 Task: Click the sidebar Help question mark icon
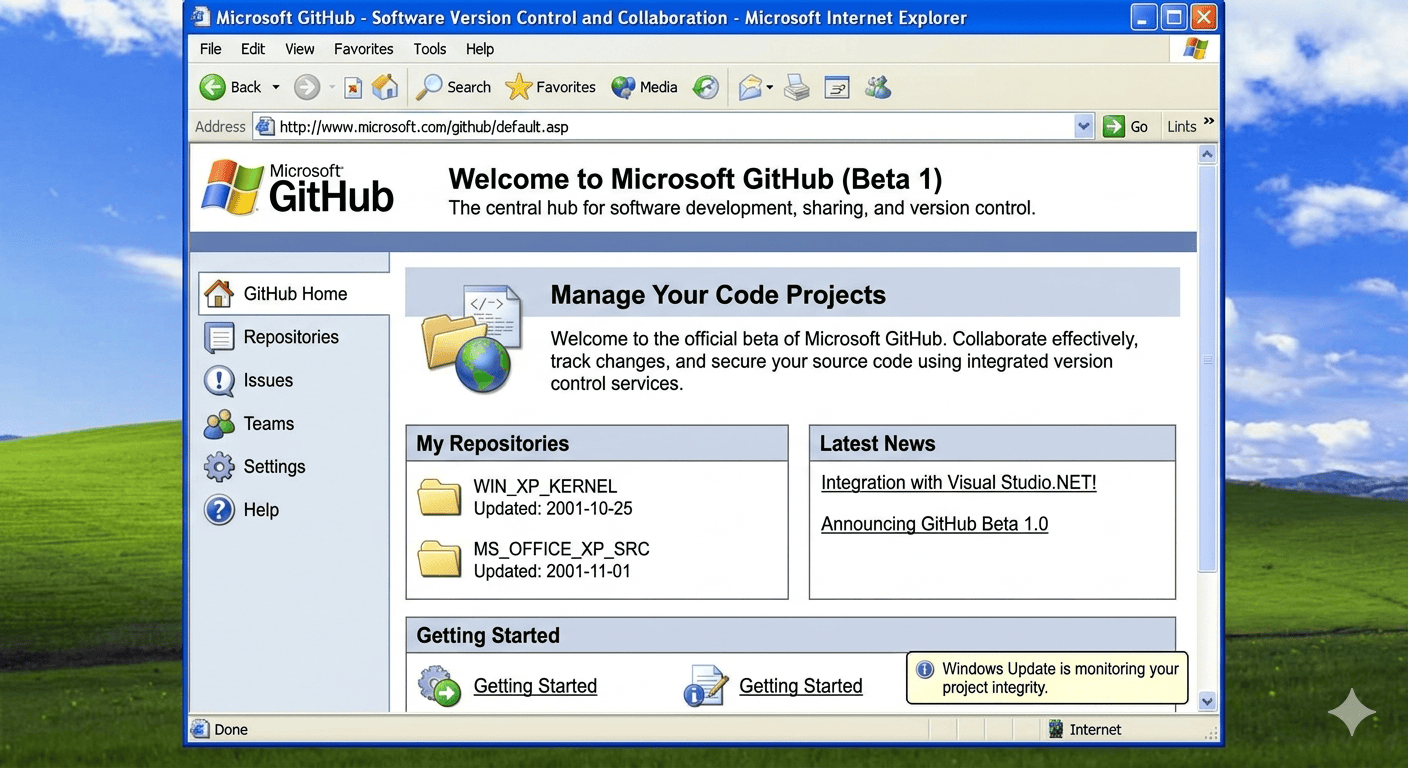[219, 510]
